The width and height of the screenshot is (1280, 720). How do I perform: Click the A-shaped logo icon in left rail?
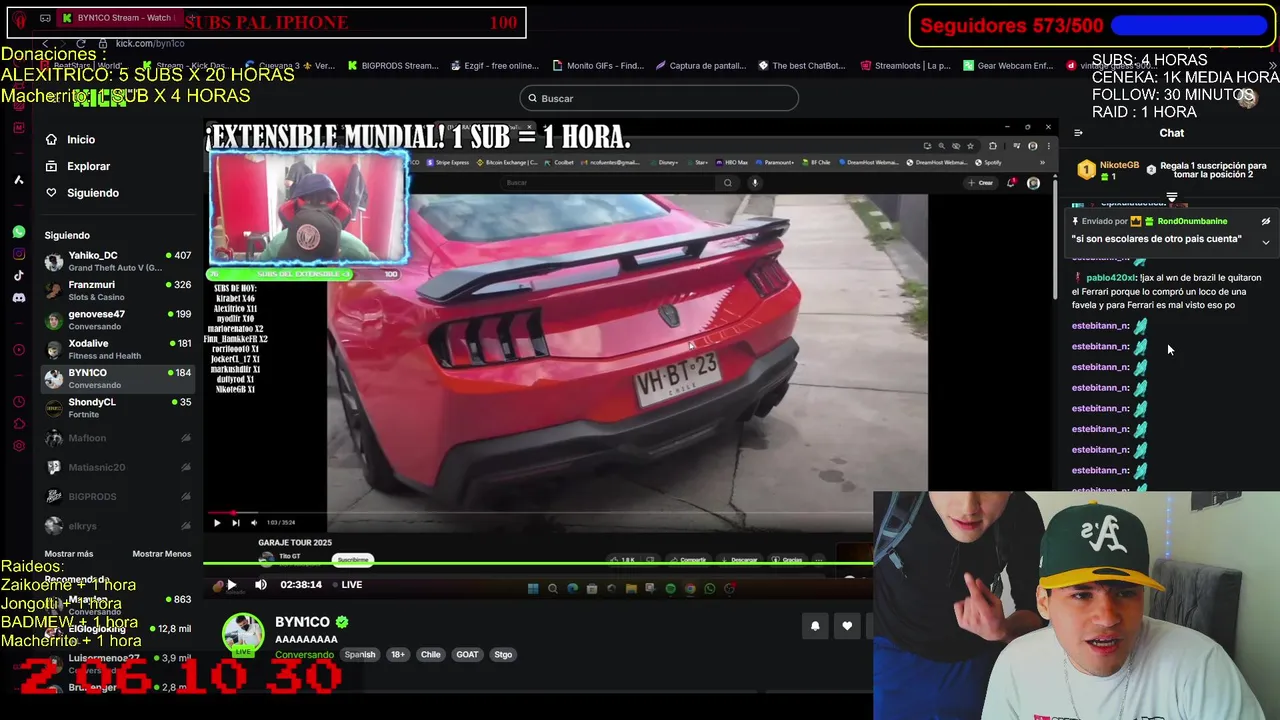click(19, 180)
